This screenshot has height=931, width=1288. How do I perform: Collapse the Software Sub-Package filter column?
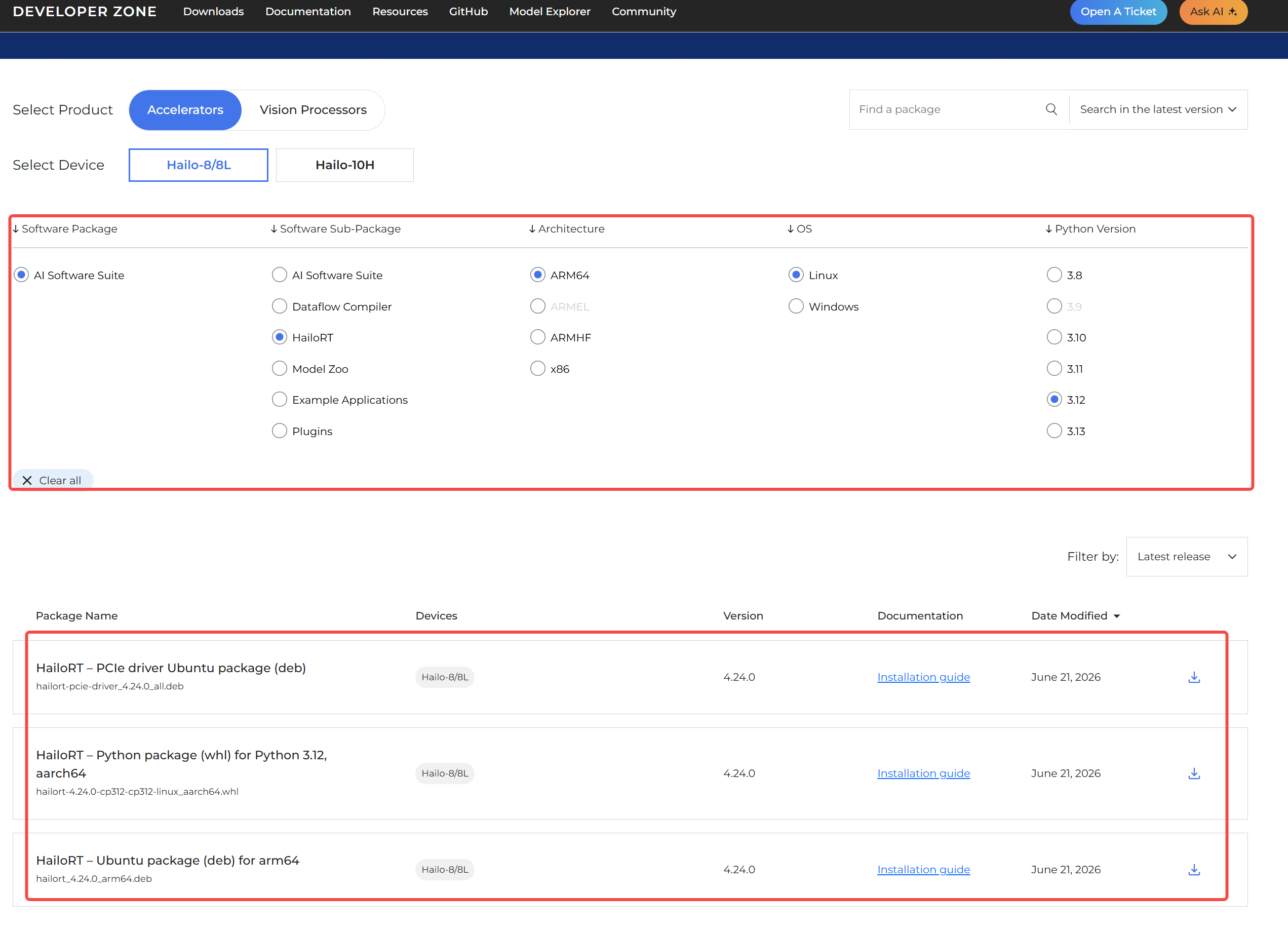click(336, 229)
